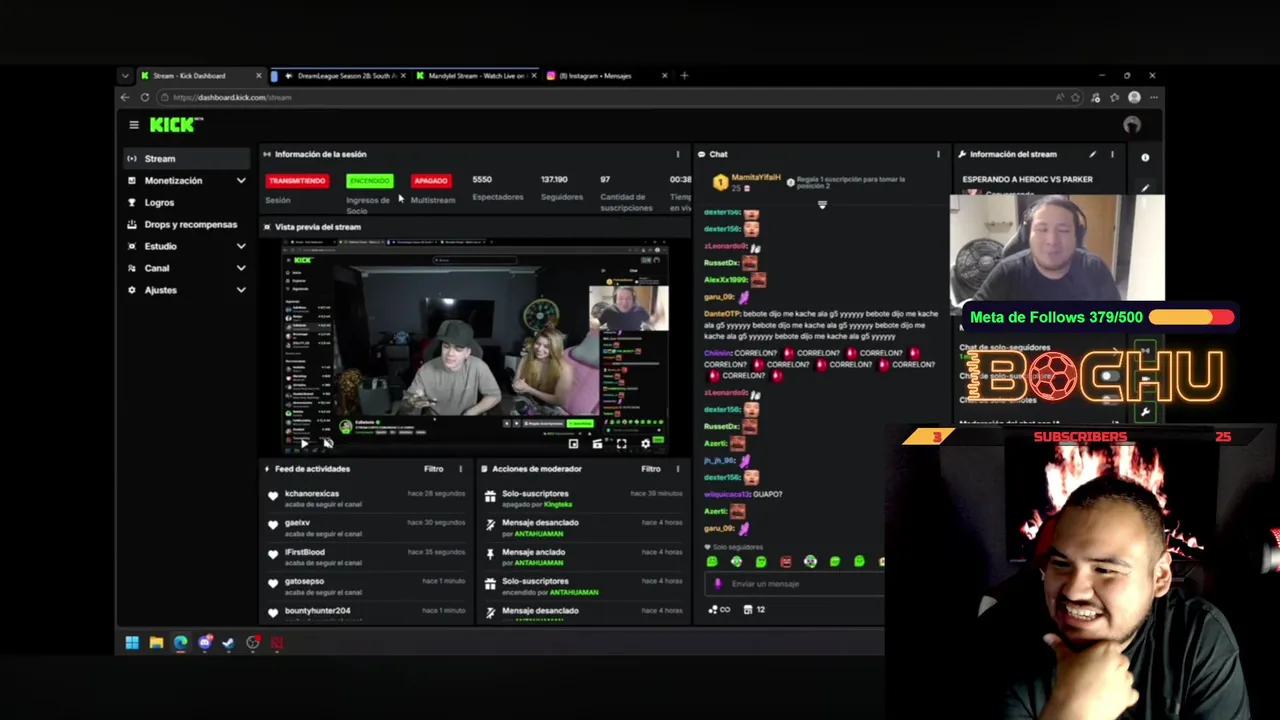Click the MamitaYifaiH top gifter name

click(x=756, y=178)
